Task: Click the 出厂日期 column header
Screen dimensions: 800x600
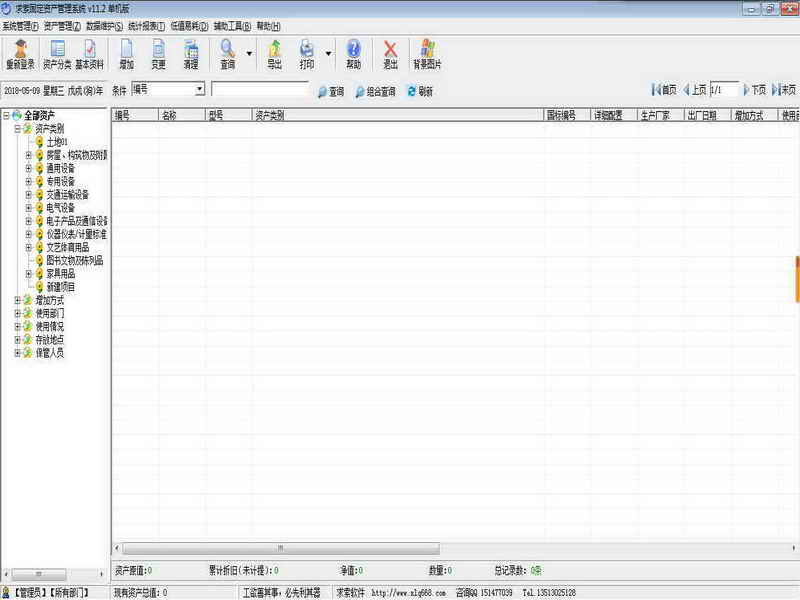Action: (x=707, y=115)
